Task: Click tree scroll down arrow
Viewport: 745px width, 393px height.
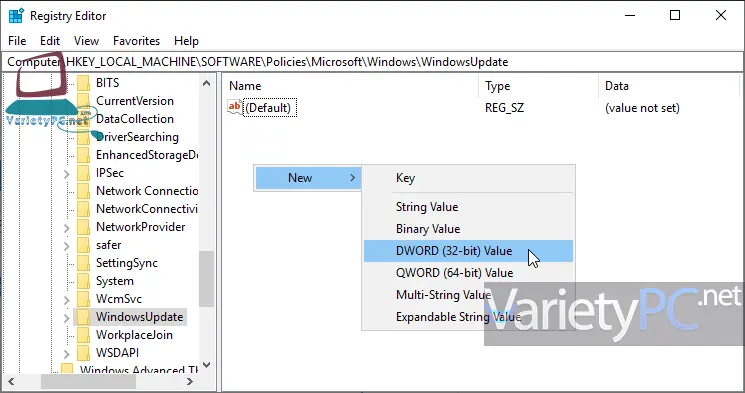Action: 206,365
